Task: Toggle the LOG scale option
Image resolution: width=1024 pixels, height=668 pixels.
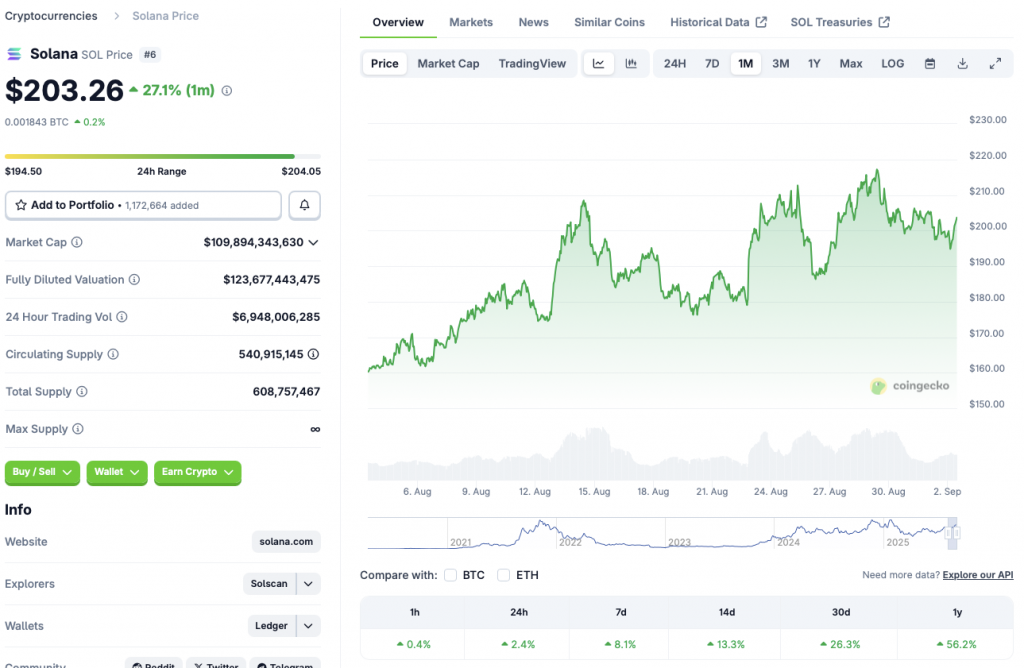Action: pos(893,63)
